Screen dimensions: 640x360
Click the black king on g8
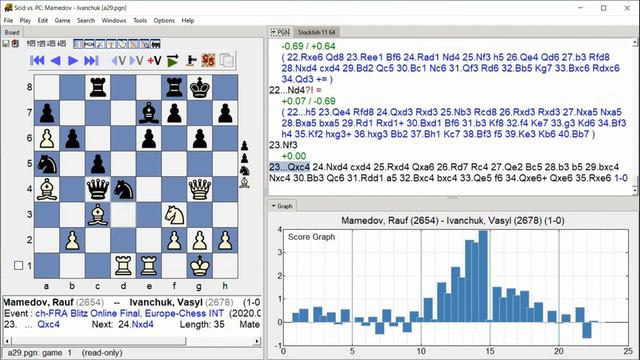200,87
